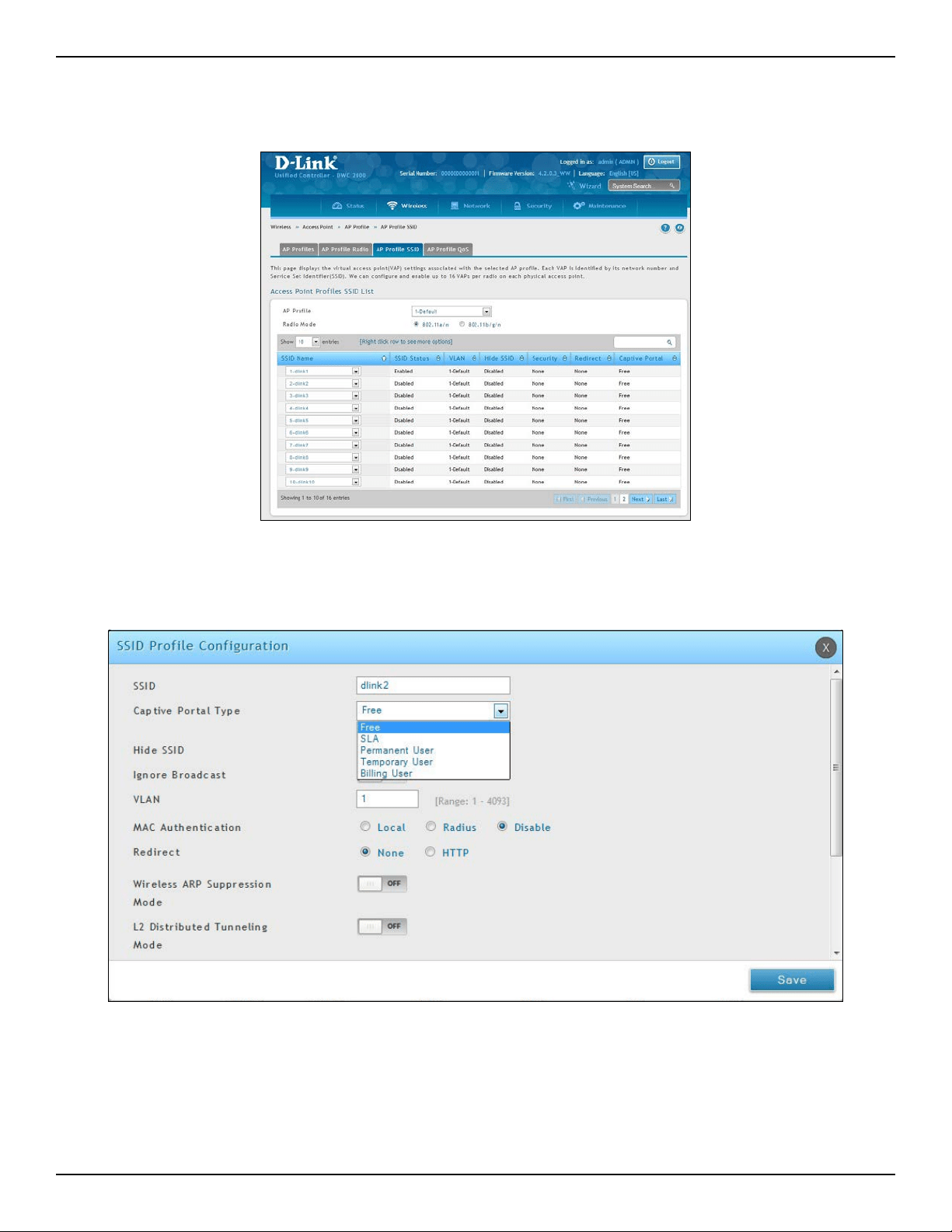Toggle Wireless ARP Suppression Mode switch

[x=382, y=884]
